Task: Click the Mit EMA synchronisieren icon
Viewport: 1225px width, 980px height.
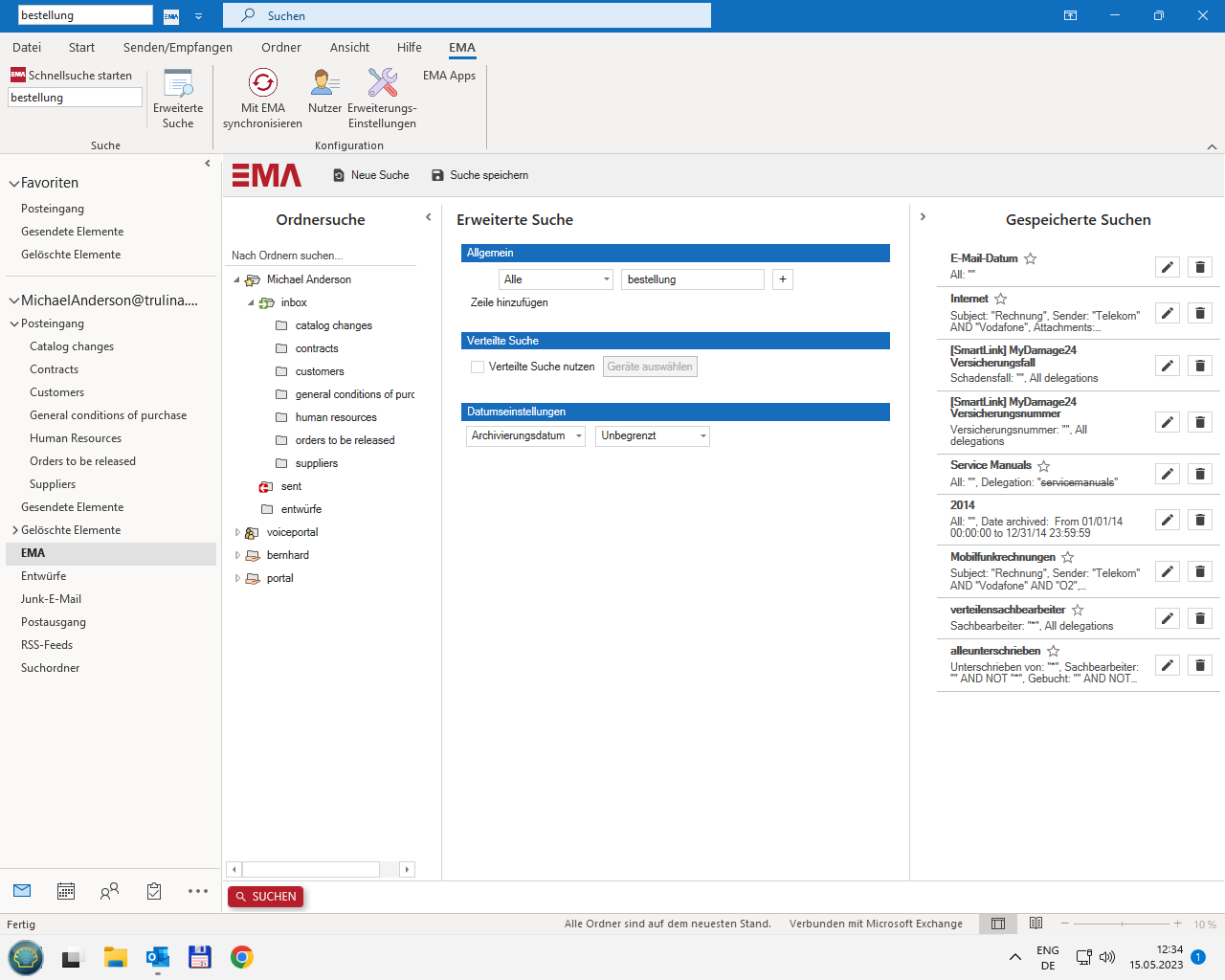Action: 262,83
